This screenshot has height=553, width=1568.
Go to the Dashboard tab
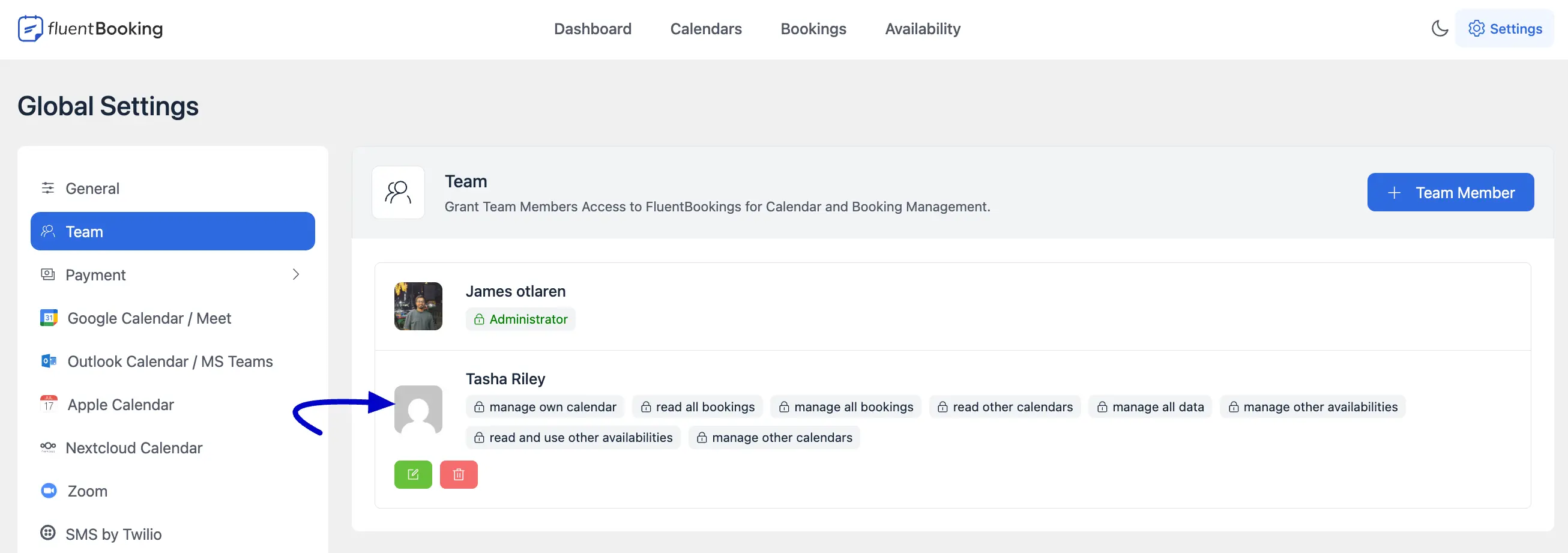(x=593, y=29)
